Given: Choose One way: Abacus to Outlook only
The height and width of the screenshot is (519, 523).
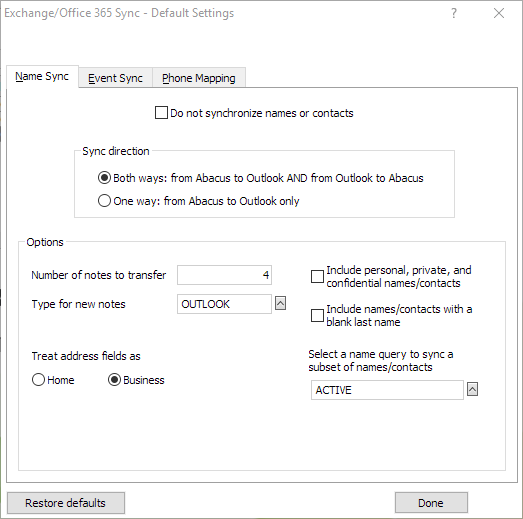Looking at the screenshot, I should [104, 201].
